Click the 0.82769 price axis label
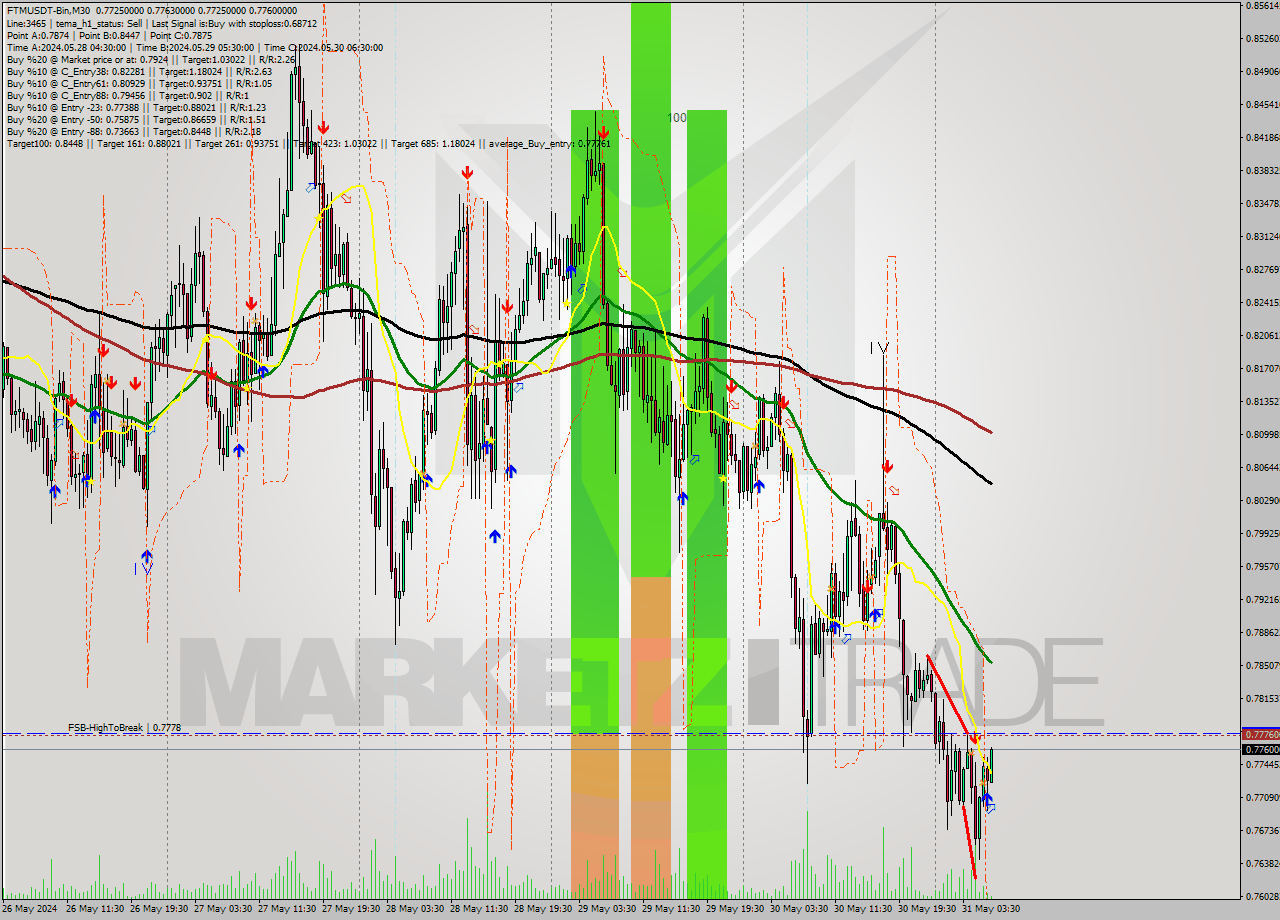The width and height of the screenshot is (1280, 920). pyautogui.click(x=1262, y=270)
